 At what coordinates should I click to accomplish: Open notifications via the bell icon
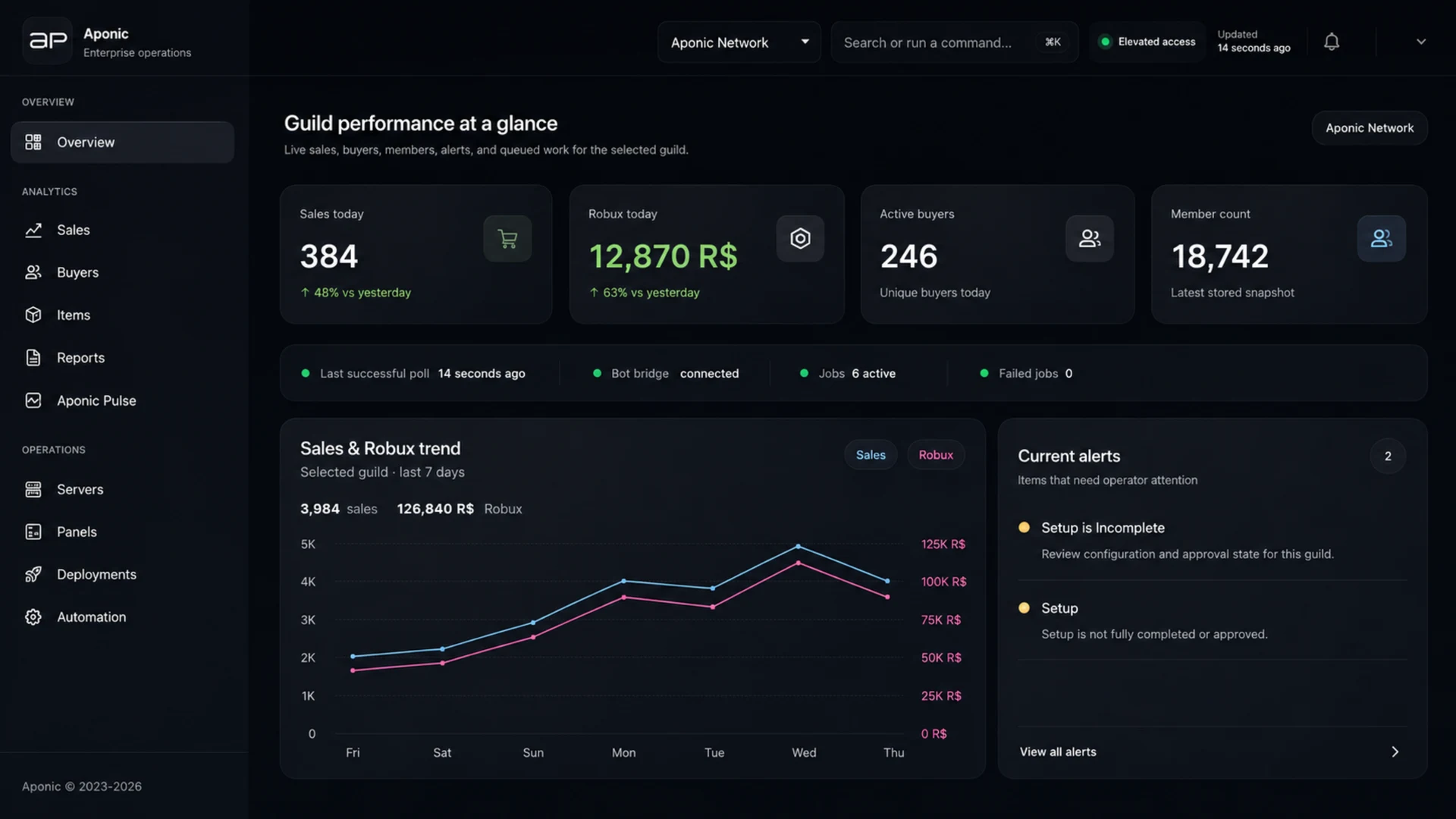[1332, 42]
